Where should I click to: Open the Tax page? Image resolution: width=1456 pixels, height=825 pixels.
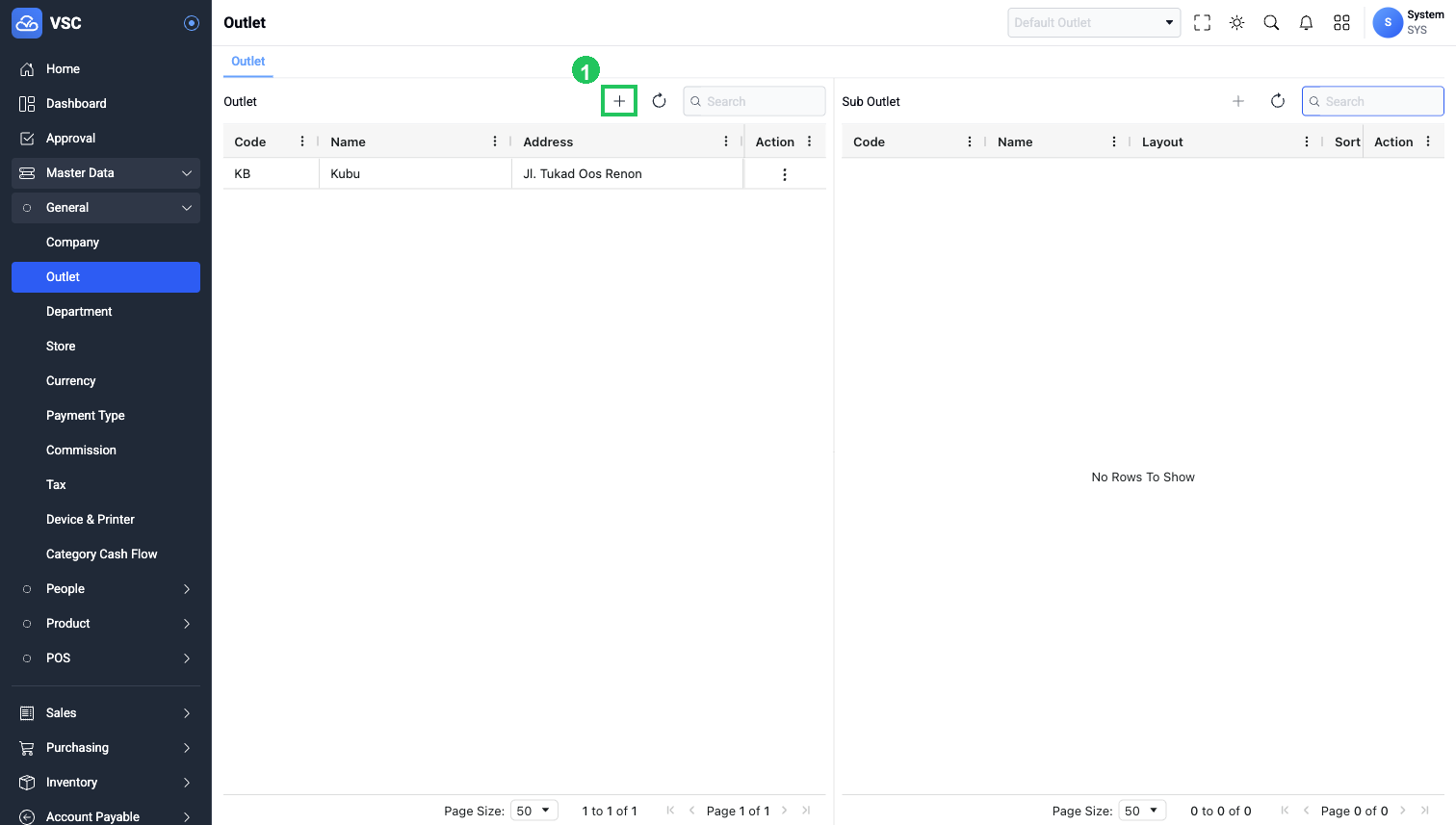(x=106, y=485)
